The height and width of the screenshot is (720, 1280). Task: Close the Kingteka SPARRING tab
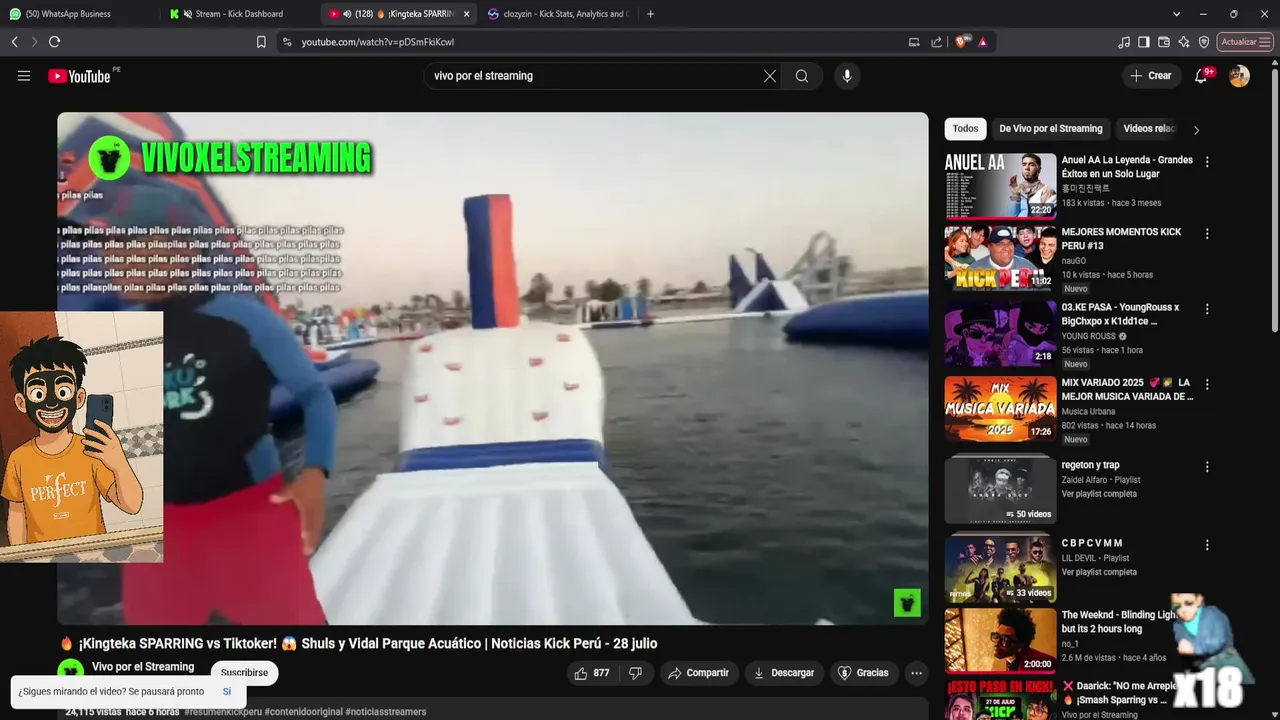[x=466, y=14]
